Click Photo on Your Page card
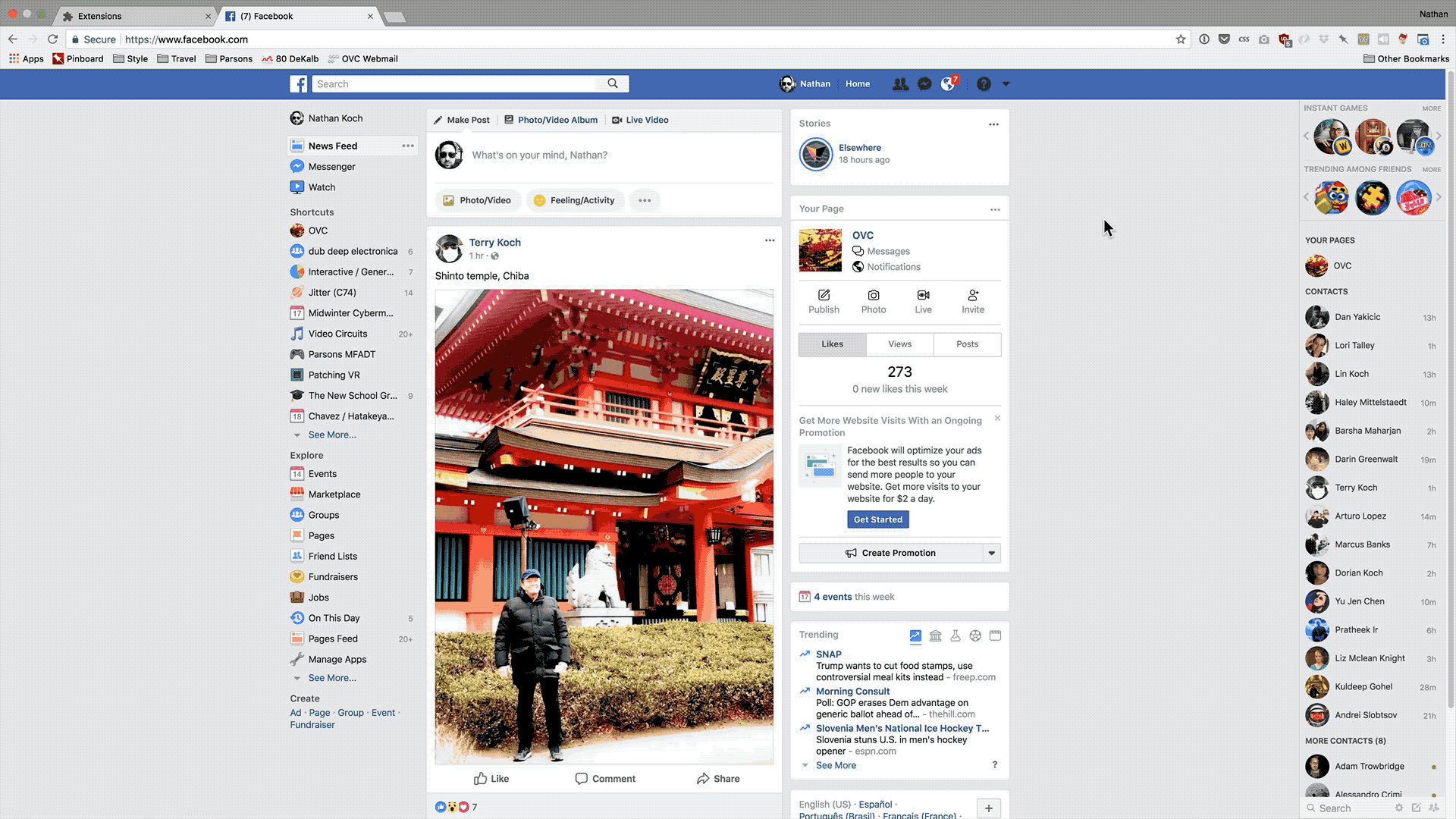Viewport: 1456px width, 819px height. (x=874, y=301)
